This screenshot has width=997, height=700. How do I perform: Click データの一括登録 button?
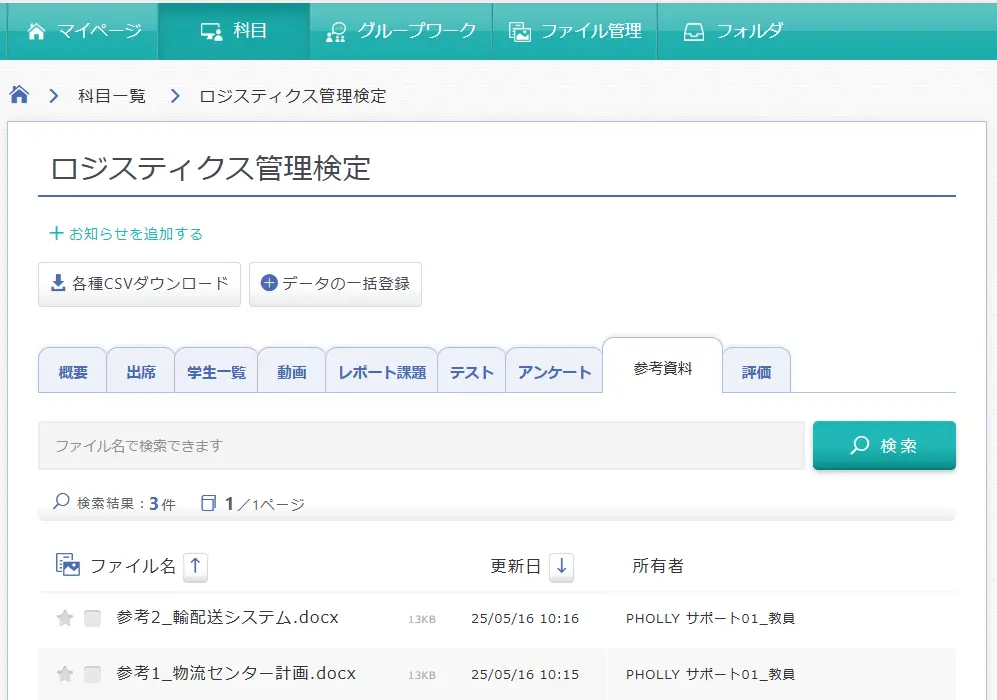pyautogui.click(x=335, y=284)
